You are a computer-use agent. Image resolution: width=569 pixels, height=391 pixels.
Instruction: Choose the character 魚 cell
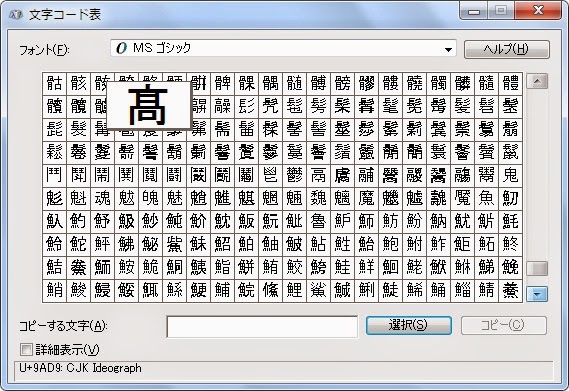tap(487, 198)
